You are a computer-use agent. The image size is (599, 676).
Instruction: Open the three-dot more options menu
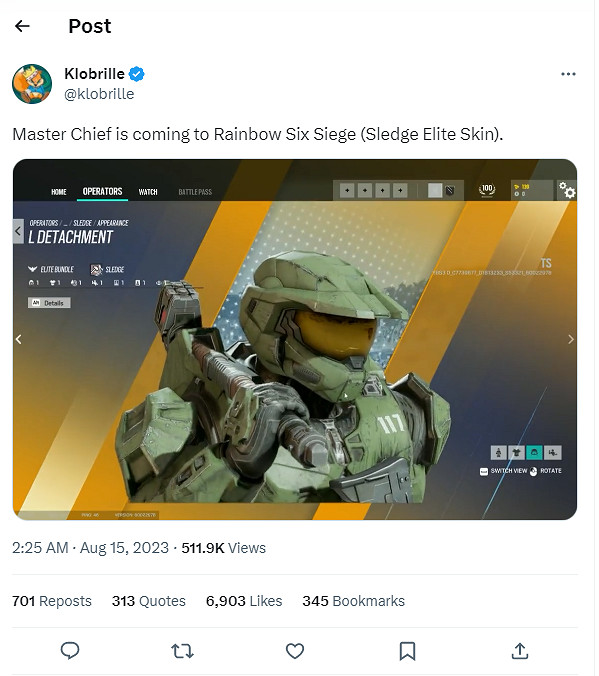568,74
